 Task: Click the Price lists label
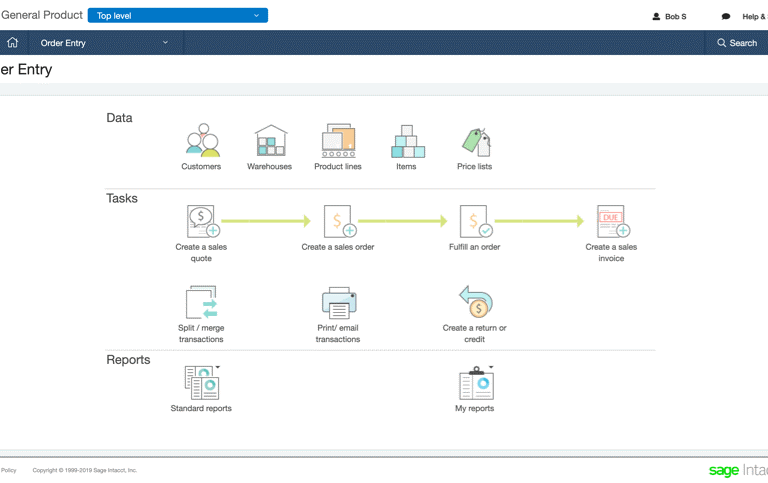[x=475, y=167]
